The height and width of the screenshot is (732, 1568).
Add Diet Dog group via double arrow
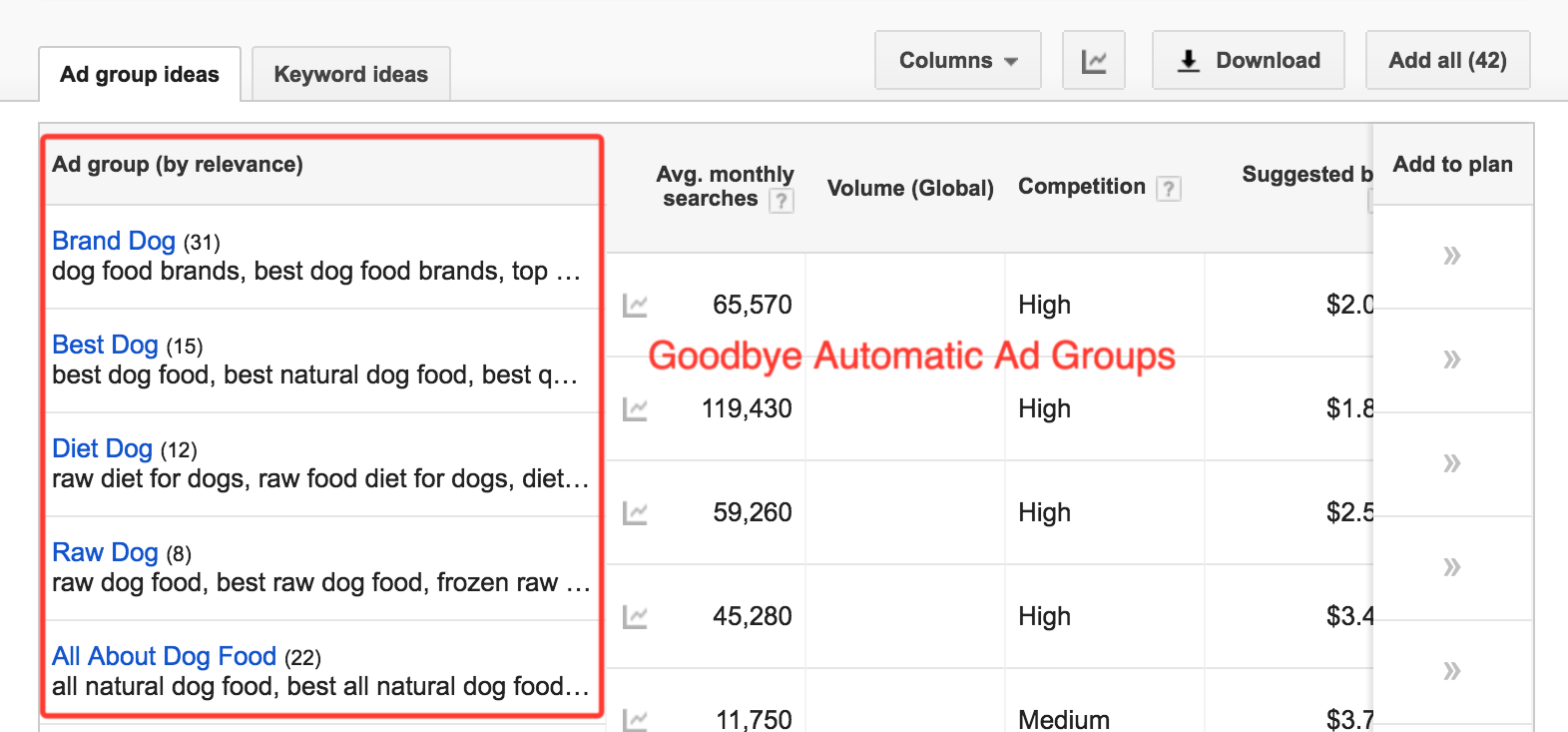tap(1451, 463)
